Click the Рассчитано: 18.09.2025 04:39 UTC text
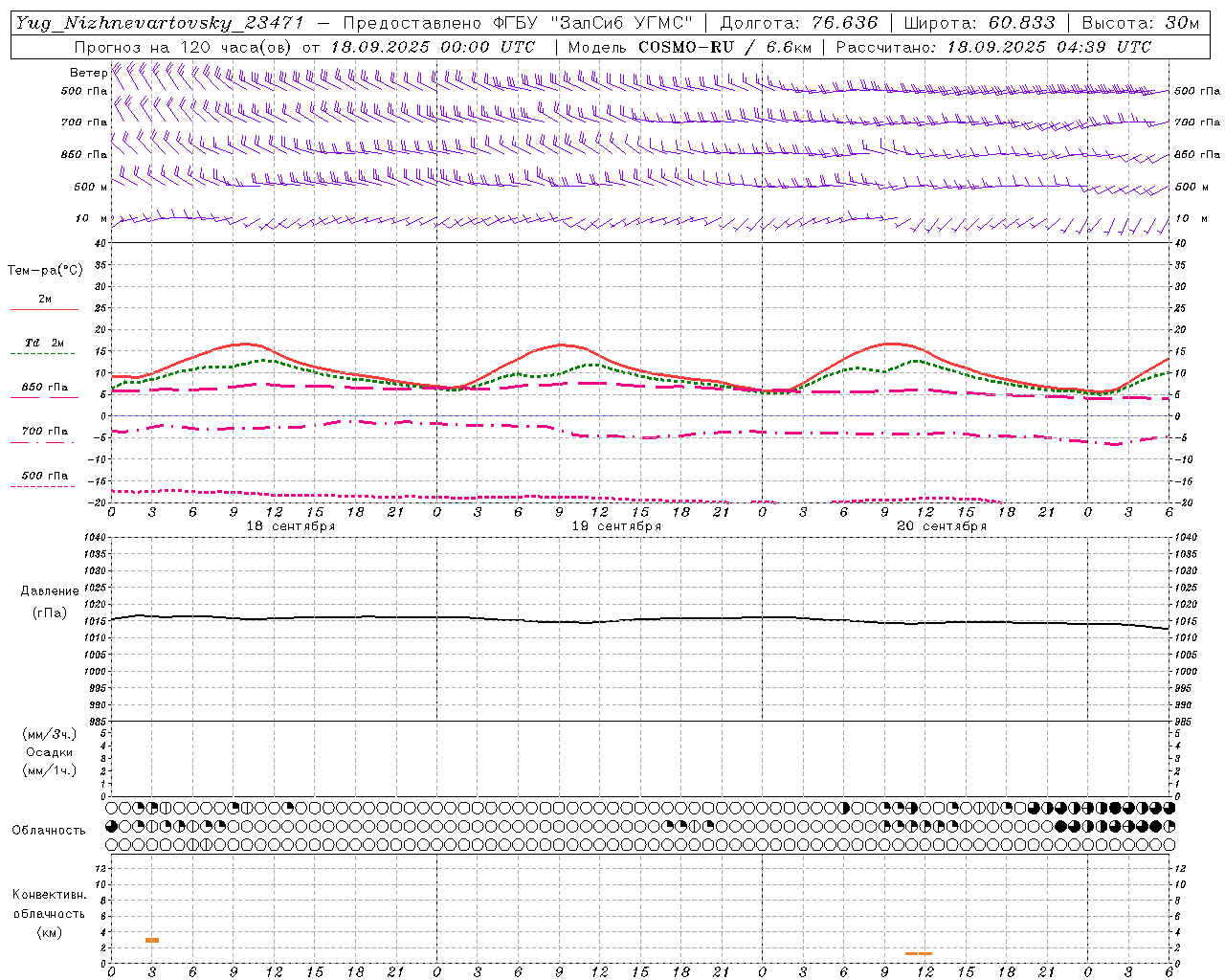 (993, 47)
